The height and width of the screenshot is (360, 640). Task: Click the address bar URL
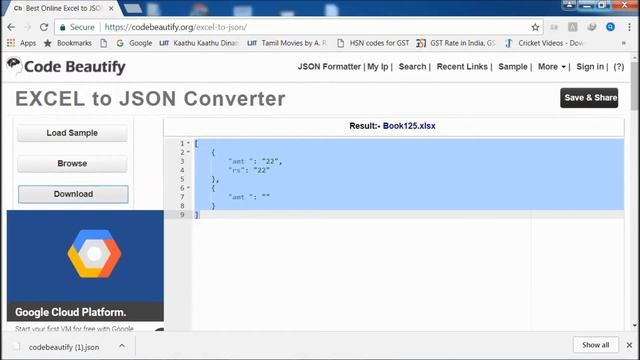176,27
